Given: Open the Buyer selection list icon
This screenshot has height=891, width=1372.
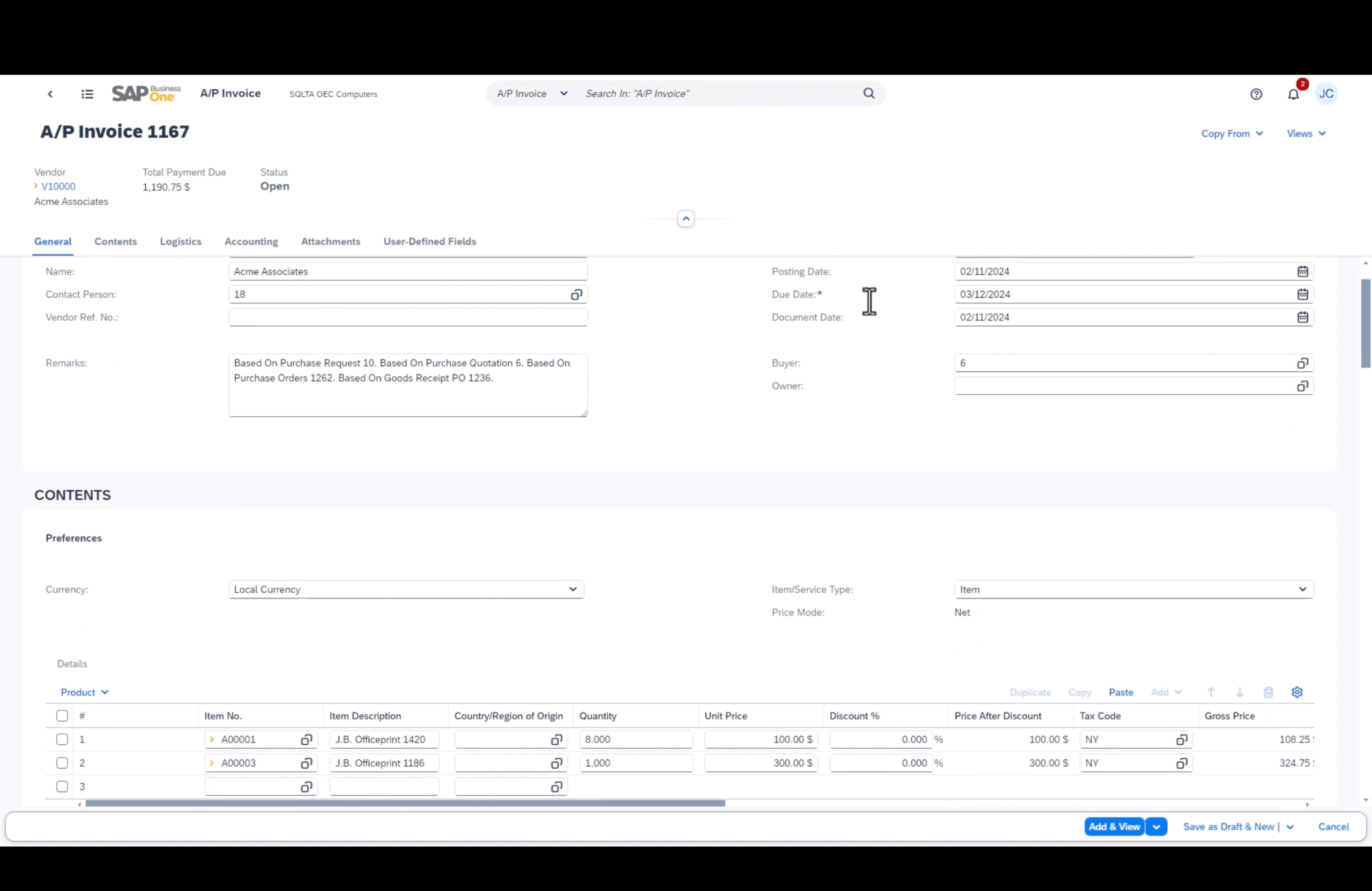Looking at the screenshot, I should [1302, 363].
